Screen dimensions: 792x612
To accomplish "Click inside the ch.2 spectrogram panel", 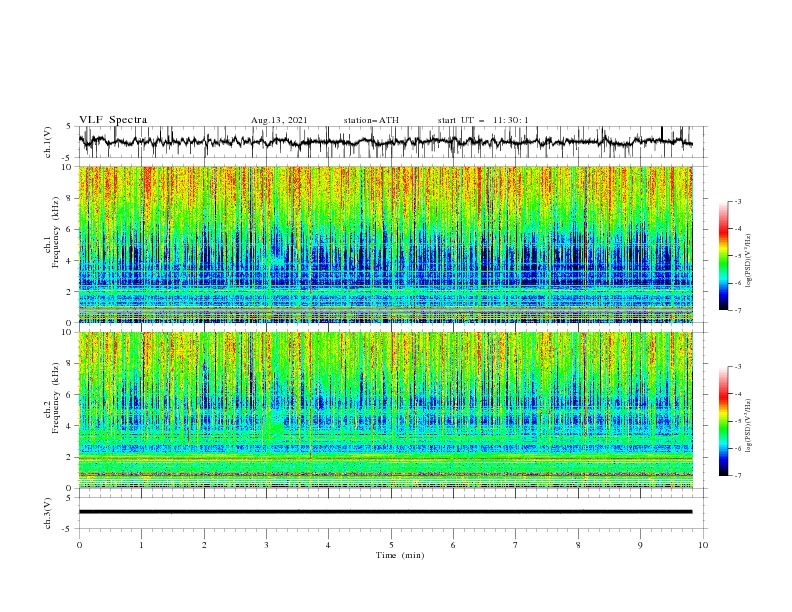I will pos(385,410).
